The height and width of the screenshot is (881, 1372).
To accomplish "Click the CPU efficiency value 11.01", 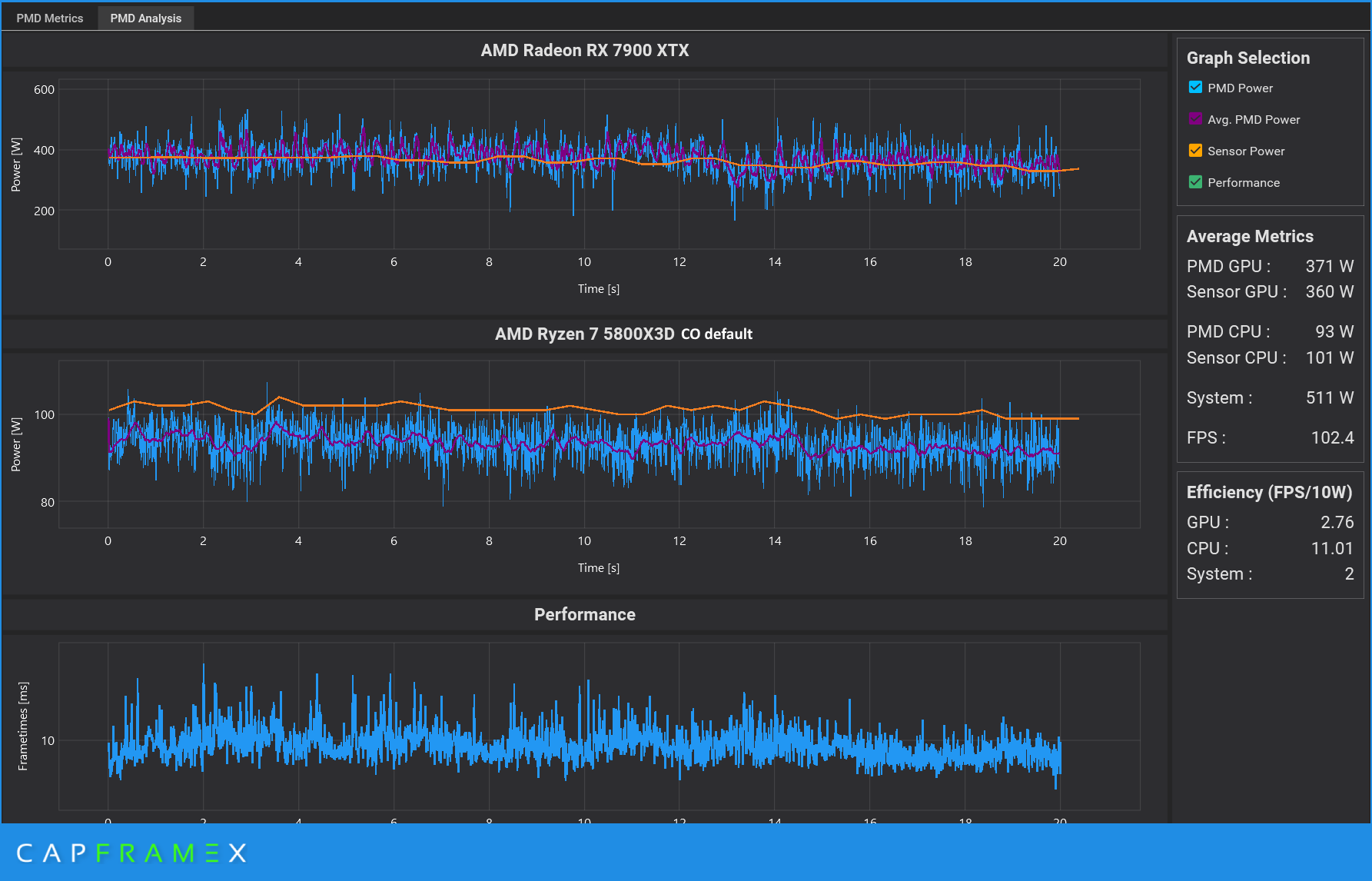I will click(x=1332, y=548).
